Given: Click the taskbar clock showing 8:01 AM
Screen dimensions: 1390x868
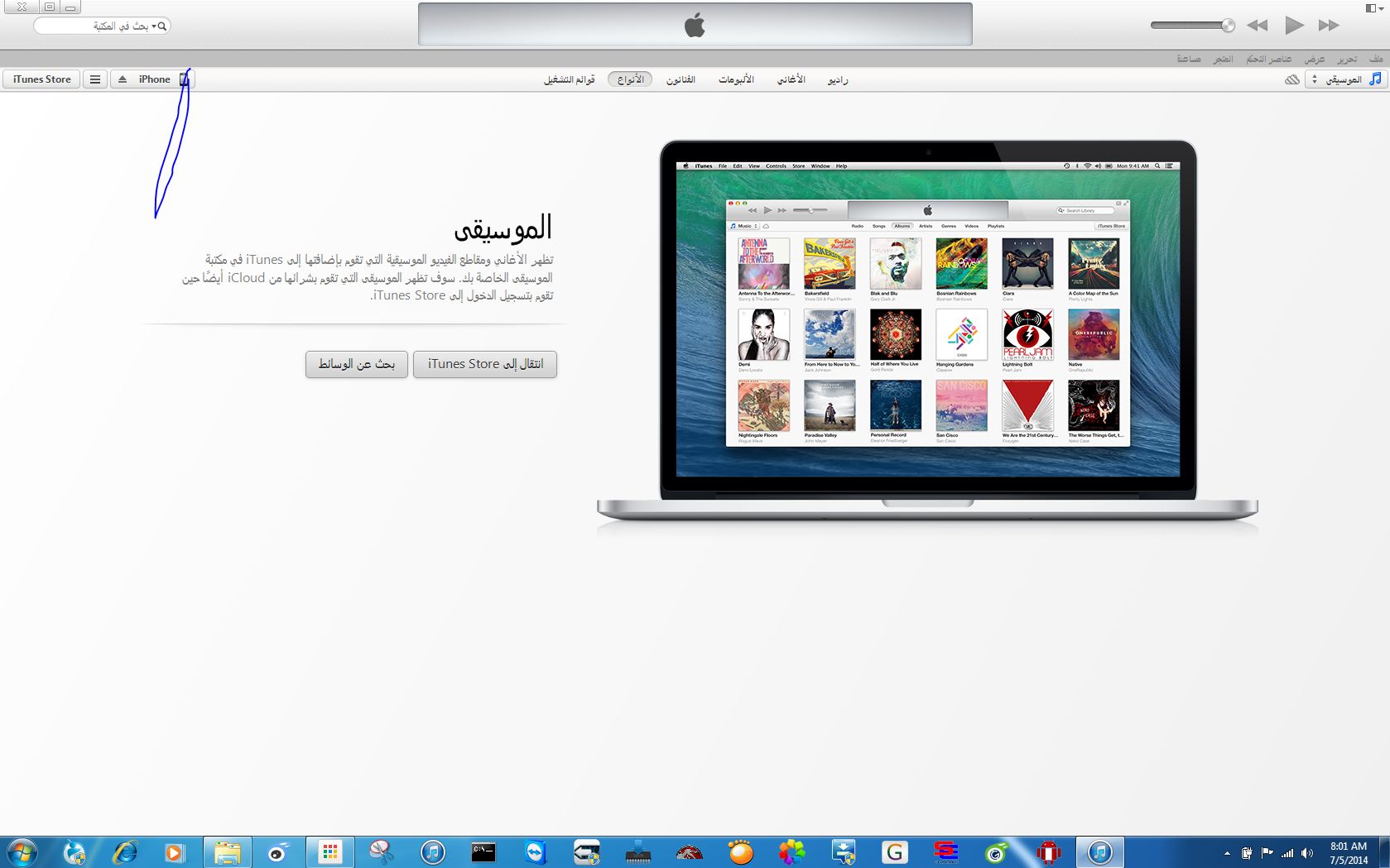Looking at the screenshot, I should click(x=1349, y=853).
